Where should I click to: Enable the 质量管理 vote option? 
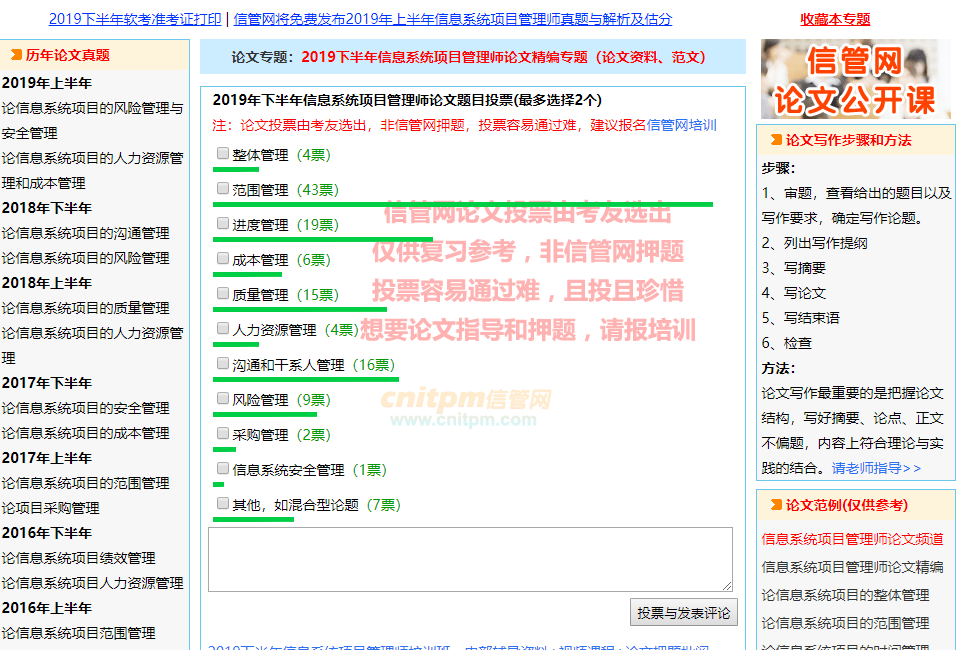pyautogui.click(x=223, y=294)
